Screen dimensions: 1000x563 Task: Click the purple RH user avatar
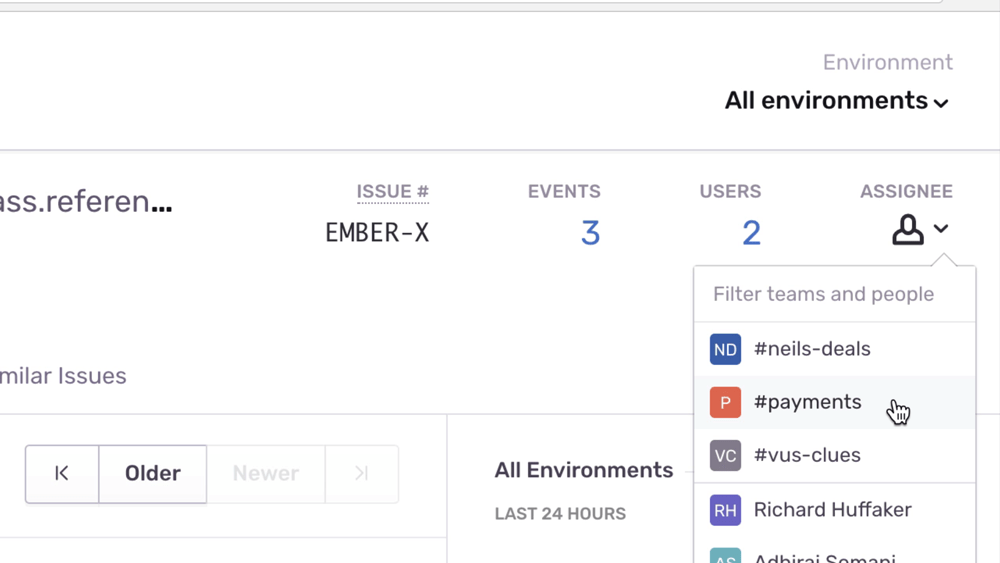pos(725,510)
